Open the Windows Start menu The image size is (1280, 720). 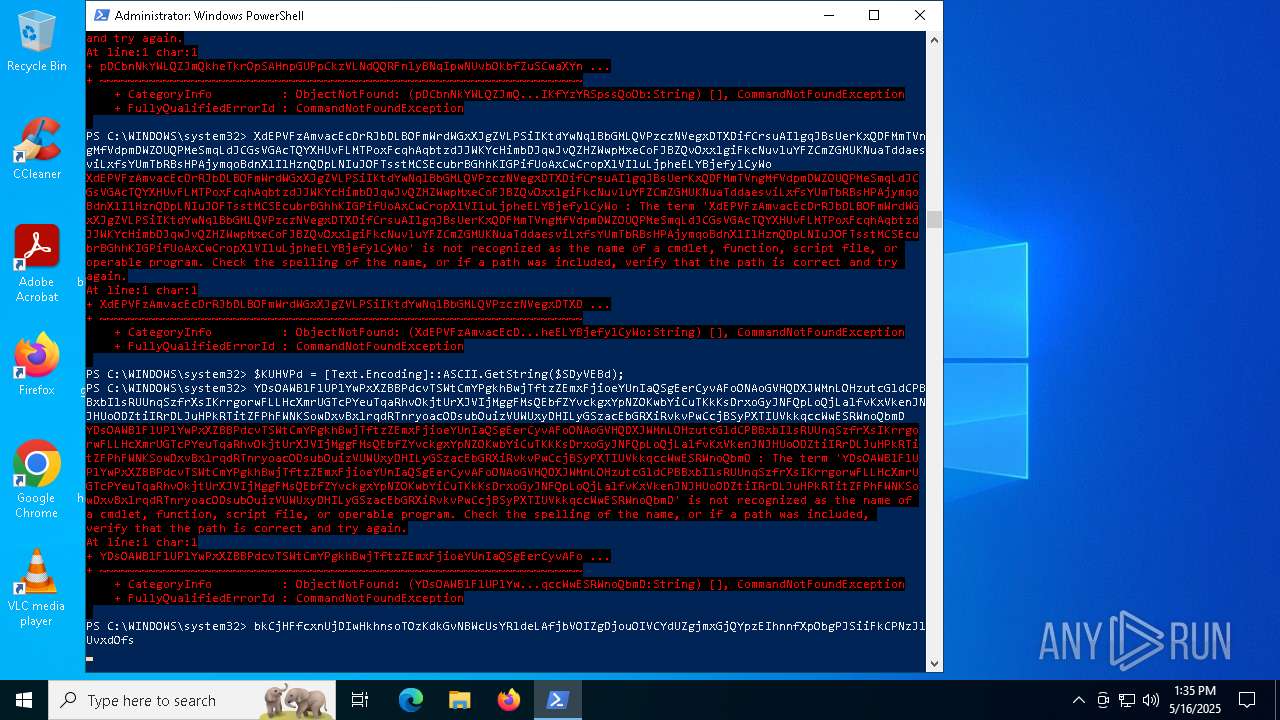pos(24,700)
